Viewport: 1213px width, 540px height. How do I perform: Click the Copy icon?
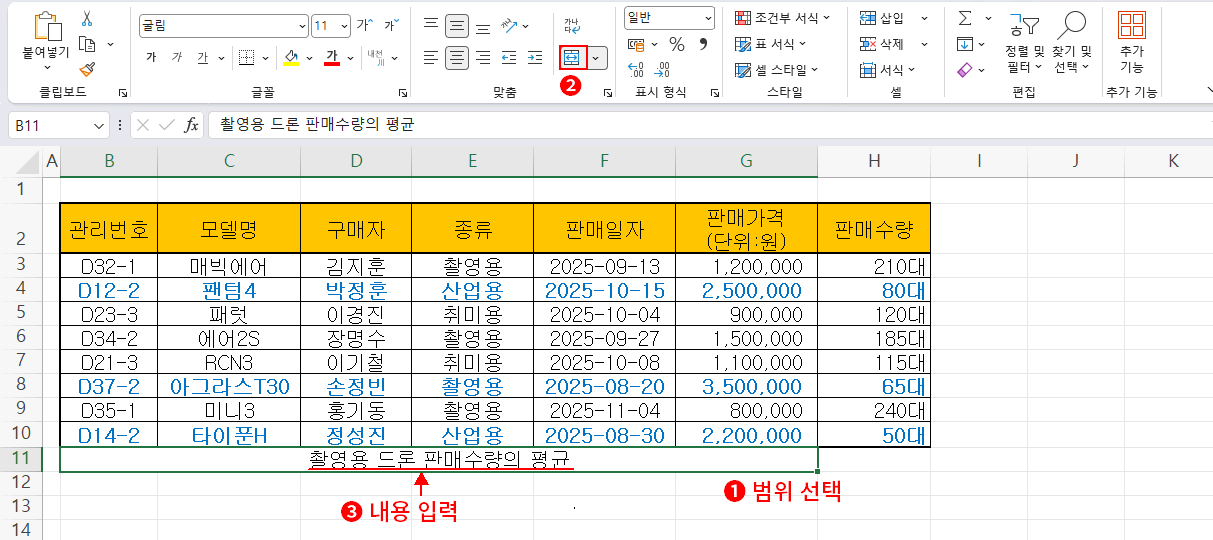click(x=87, y=44)
